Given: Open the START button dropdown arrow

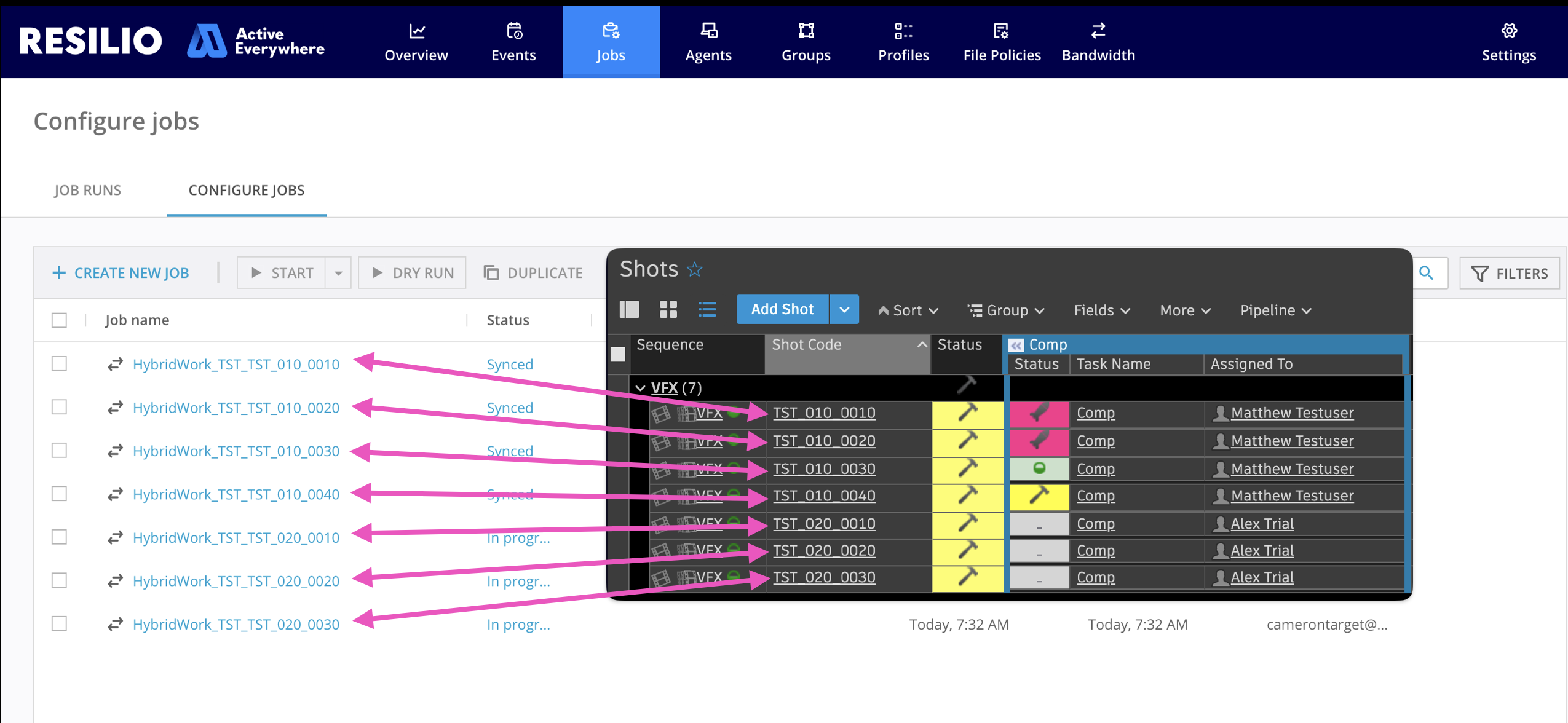Looking at the screenshot, I should [x=338, y=273].
